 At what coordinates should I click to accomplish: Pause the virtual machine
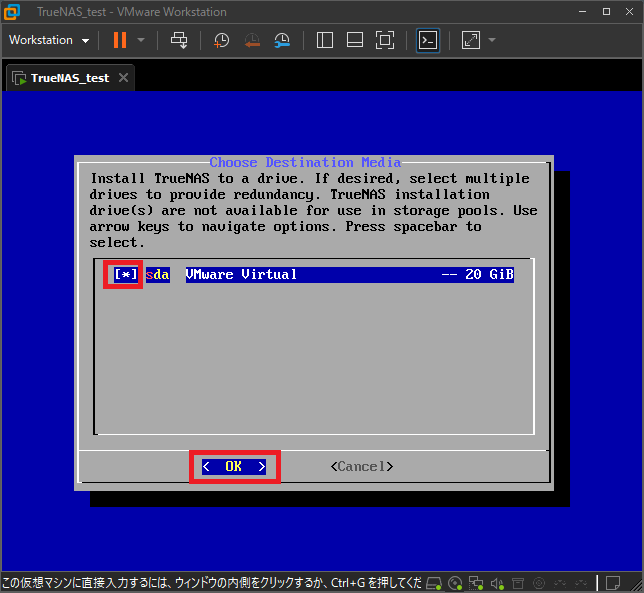[x=120, y=40]
